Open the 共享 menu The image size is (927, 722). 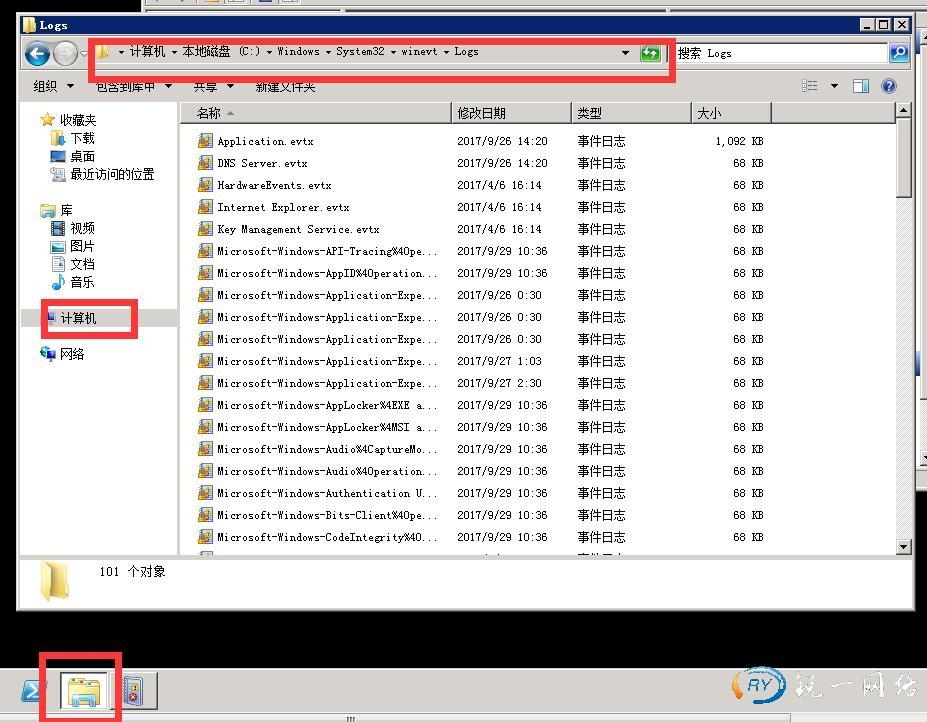(x=211, y=87)
